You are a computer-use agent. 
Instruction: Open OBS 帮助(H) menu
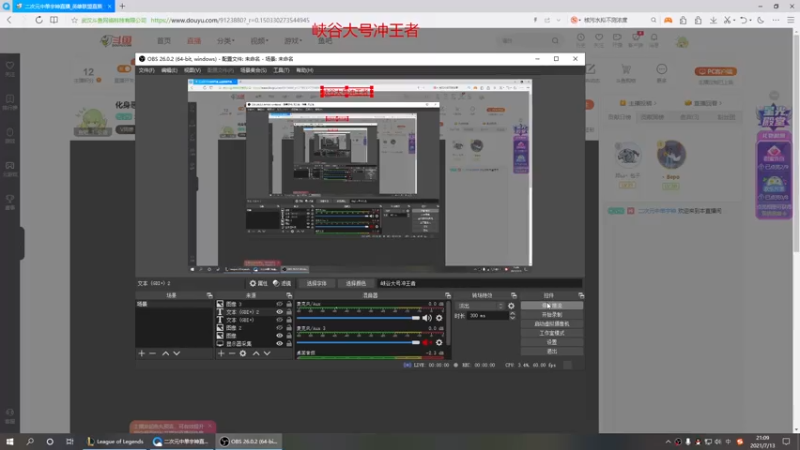coord(305,70)
